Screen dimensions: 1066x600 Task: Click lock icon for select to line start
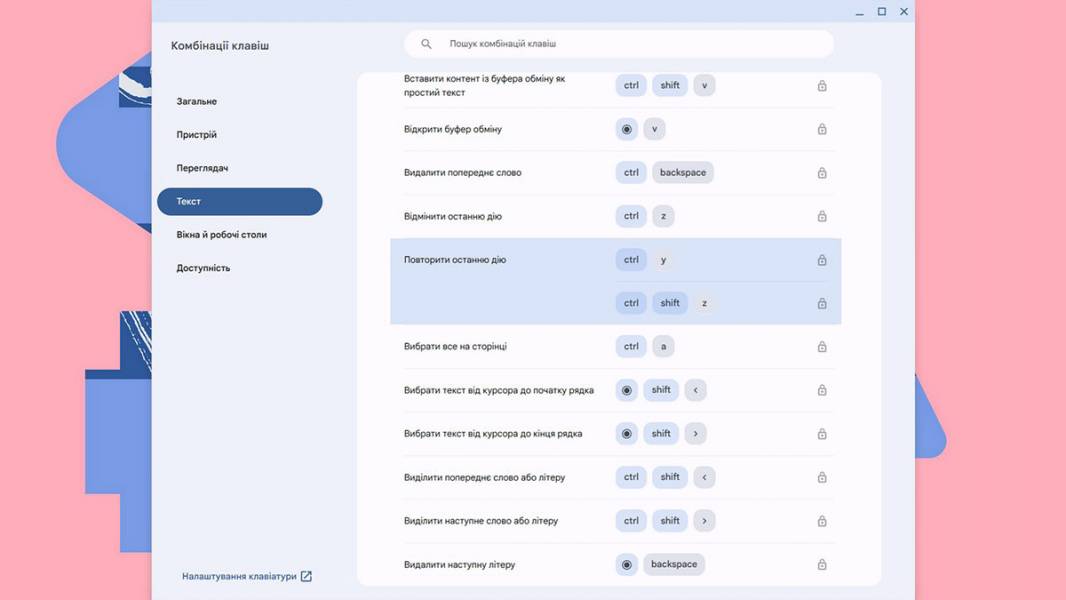point(822,390)
